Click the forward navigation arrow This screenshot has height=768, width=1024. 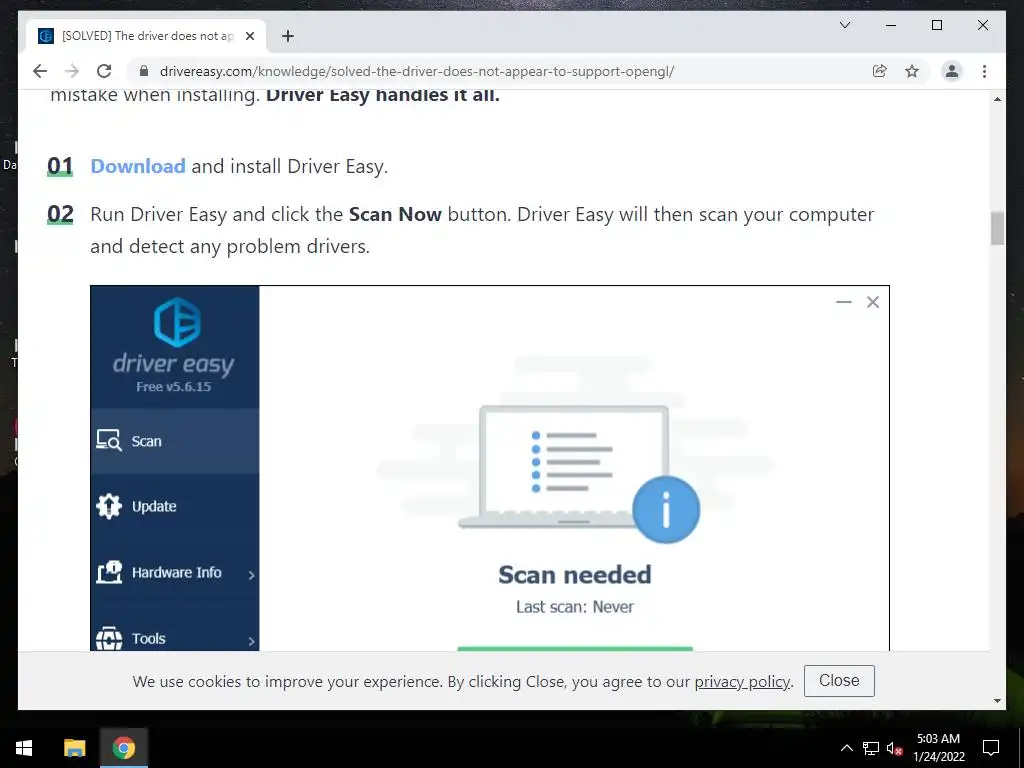click(x=72, y=71)
